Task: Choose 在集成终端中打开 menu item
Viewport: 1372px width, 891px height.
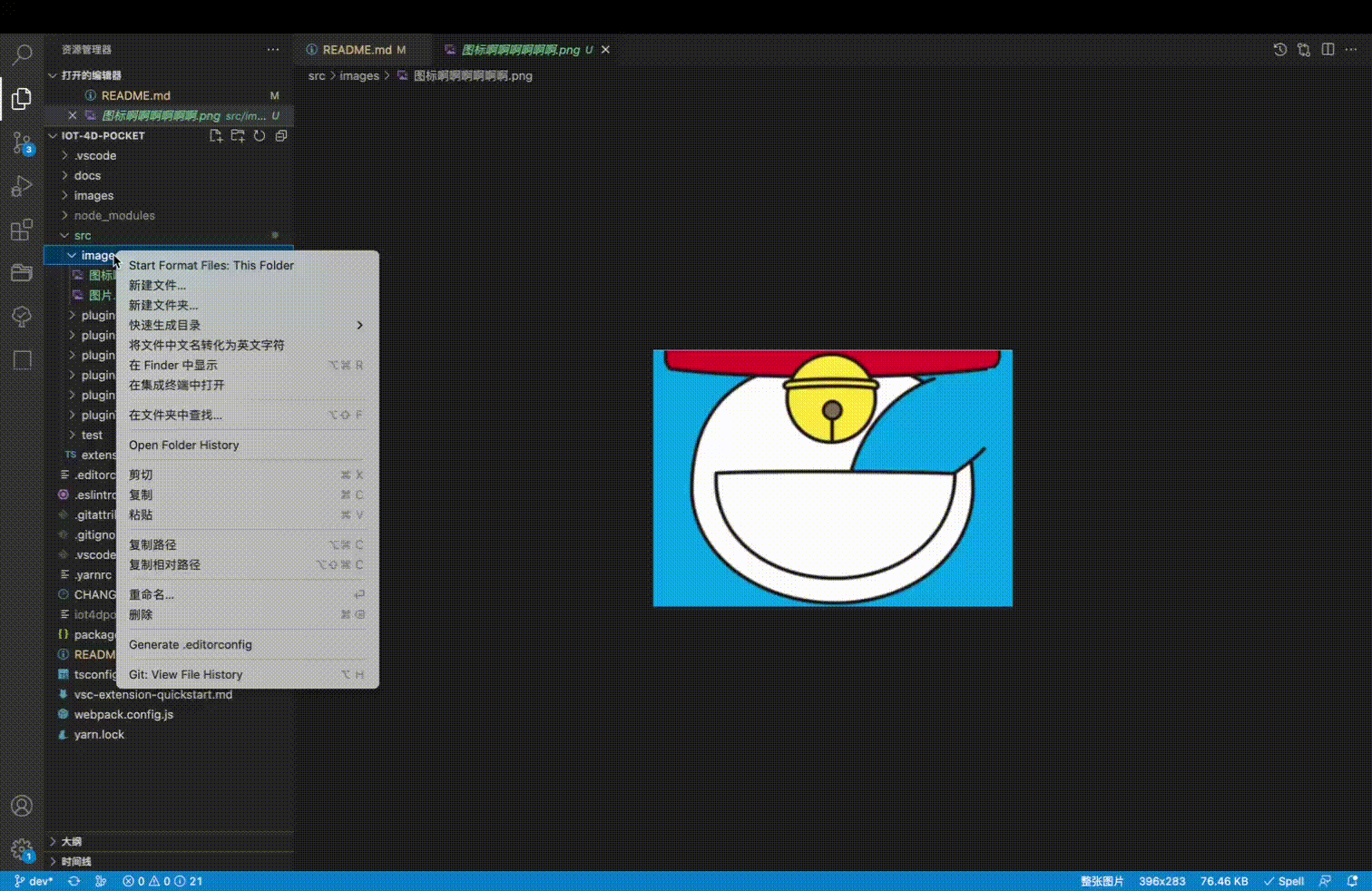Action: [x=247, y=385]
